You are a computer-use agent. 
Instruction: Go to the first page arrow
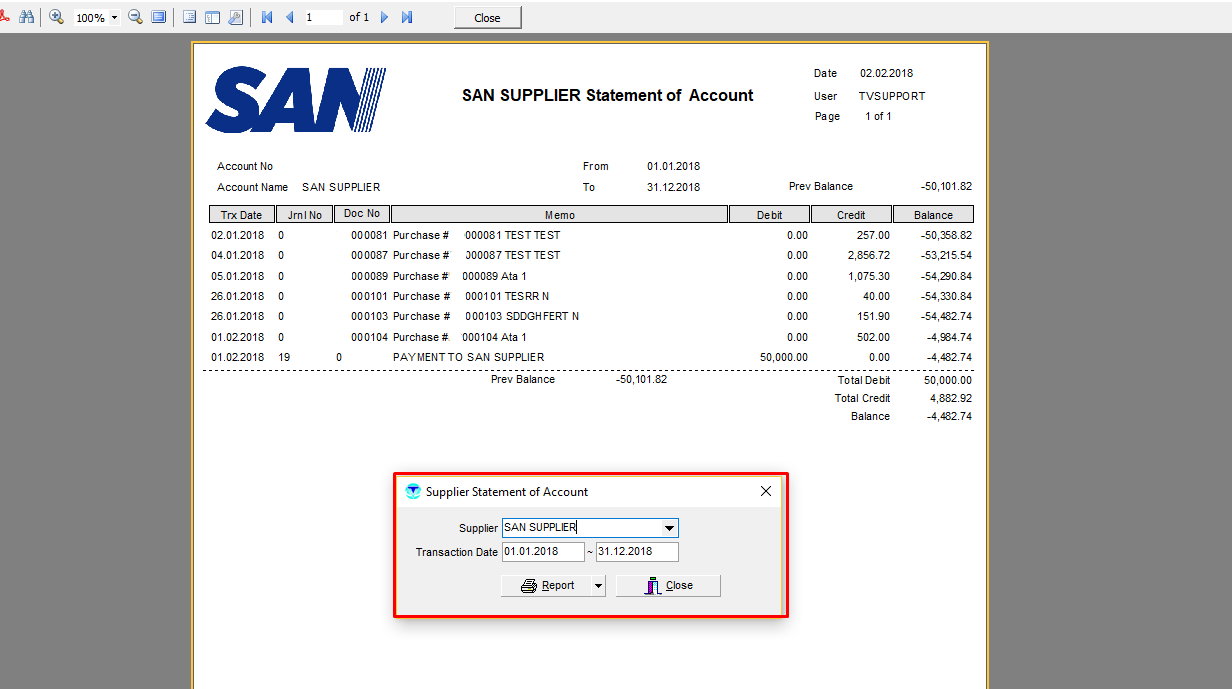coord(266,18)
